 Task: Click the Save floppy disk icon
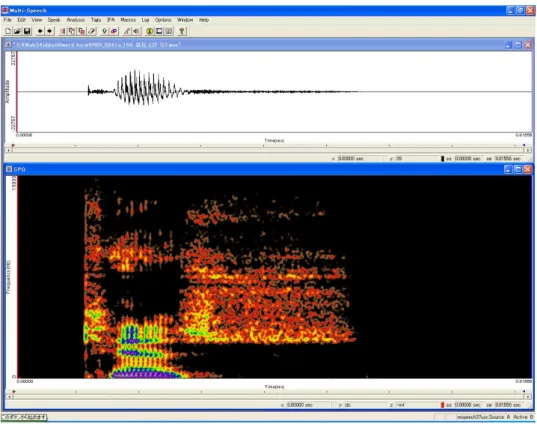(x=27, y=31)
